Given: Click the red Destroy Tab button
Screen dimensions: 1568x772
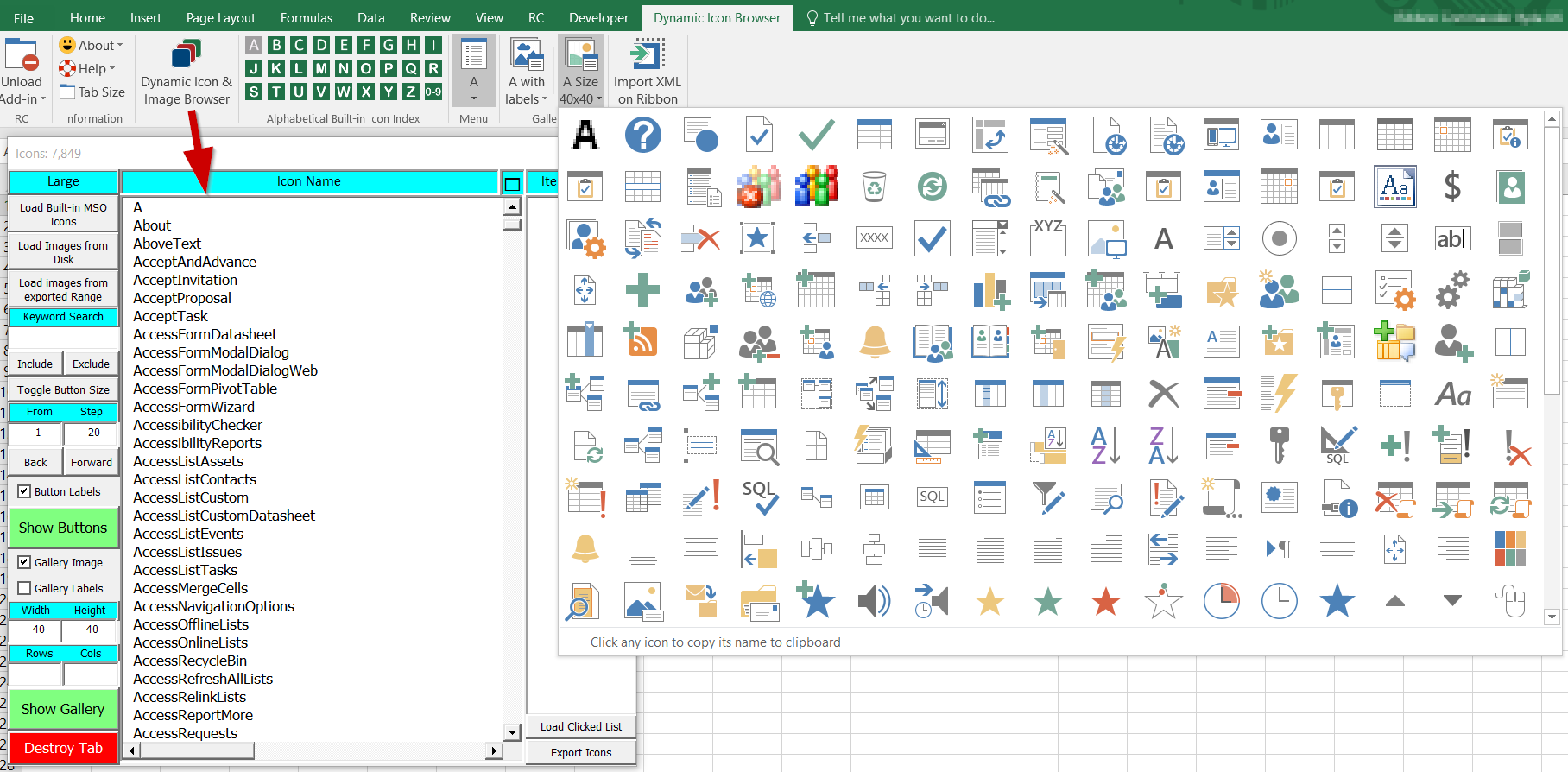Looking at the screenshot, I should (63, 748).
